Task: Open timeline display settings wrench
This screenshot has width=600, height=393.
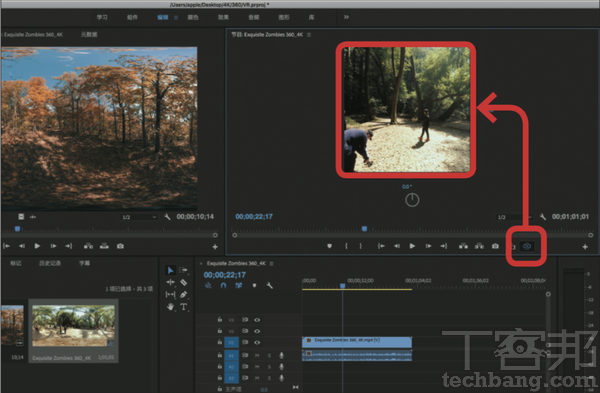Action: pyautogui.click(x=269, y=285)
